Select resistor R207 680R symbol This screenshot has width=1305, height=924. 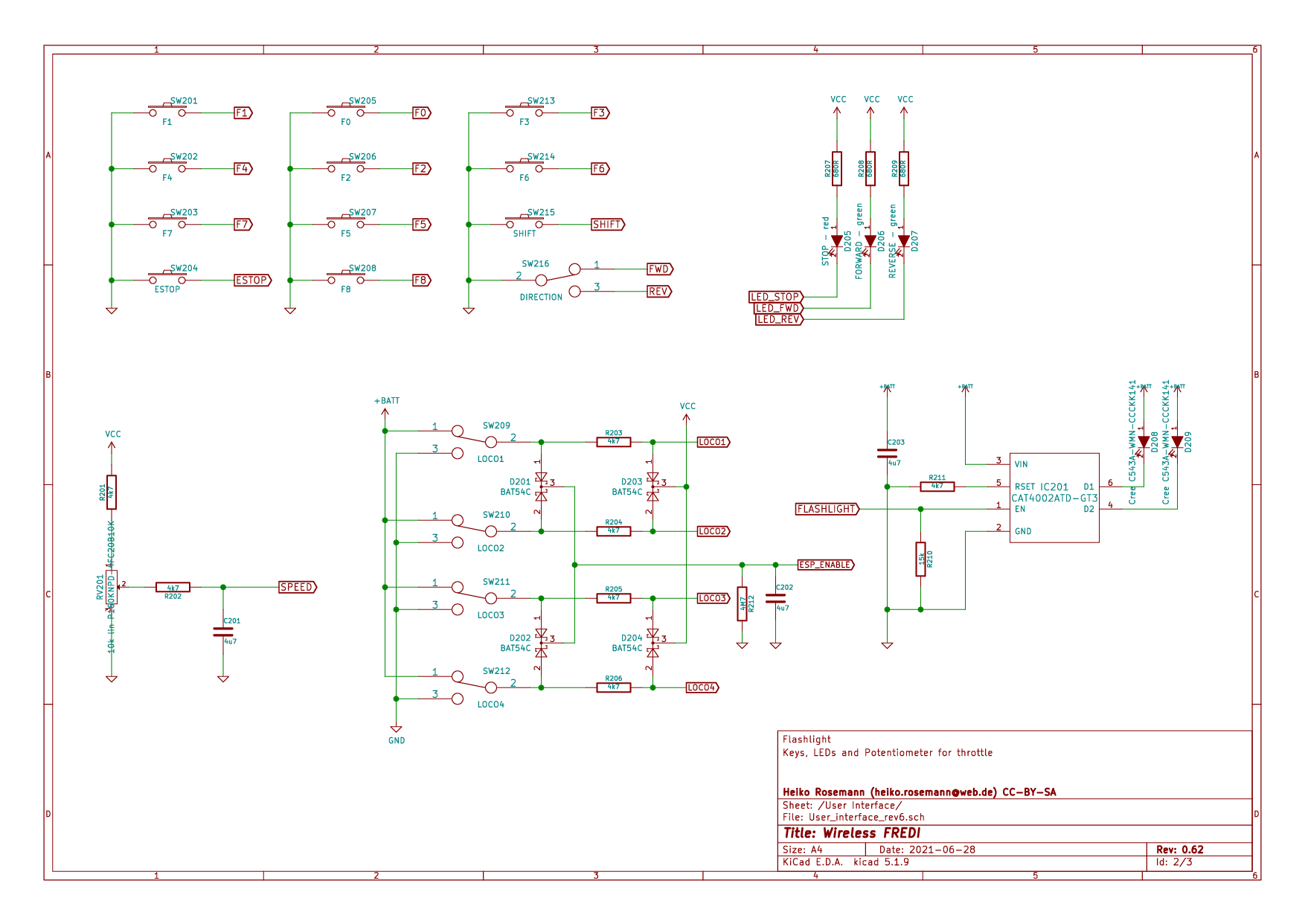coord(837,169)
